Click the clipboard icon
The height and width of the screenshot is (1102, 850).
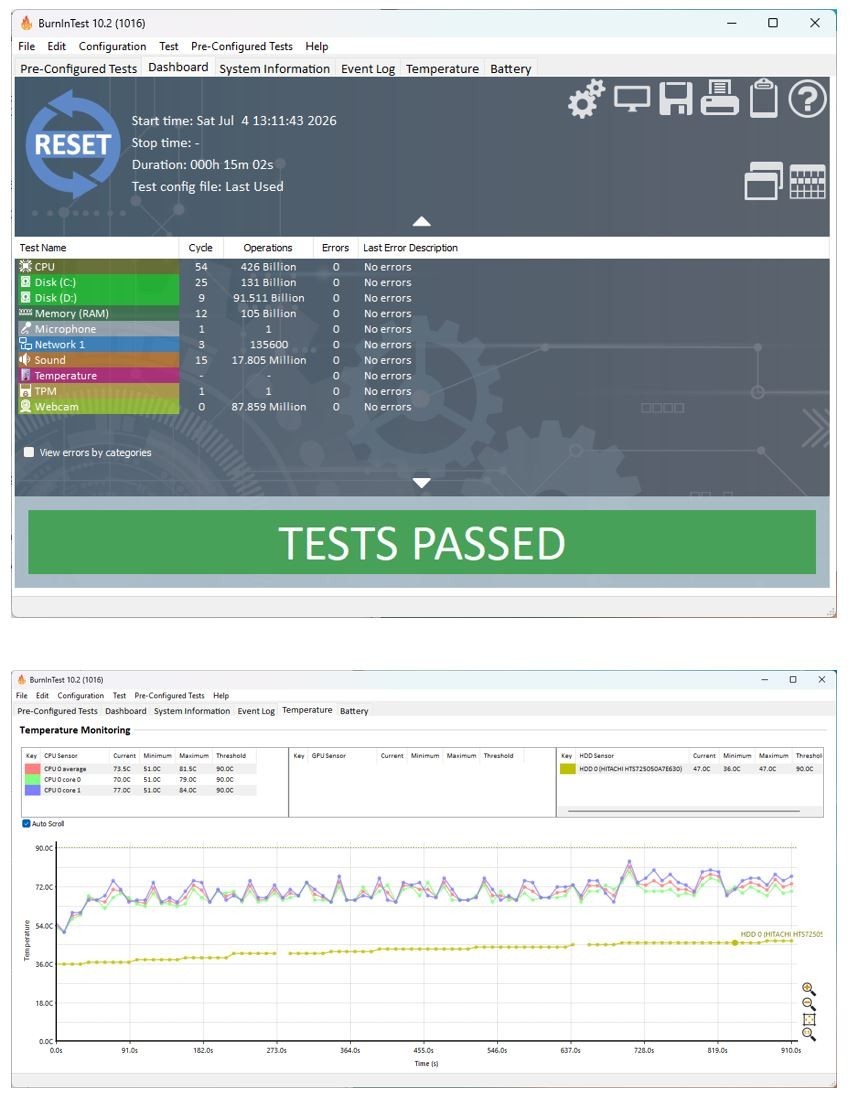pyautogui.click(x=764, y=98)
